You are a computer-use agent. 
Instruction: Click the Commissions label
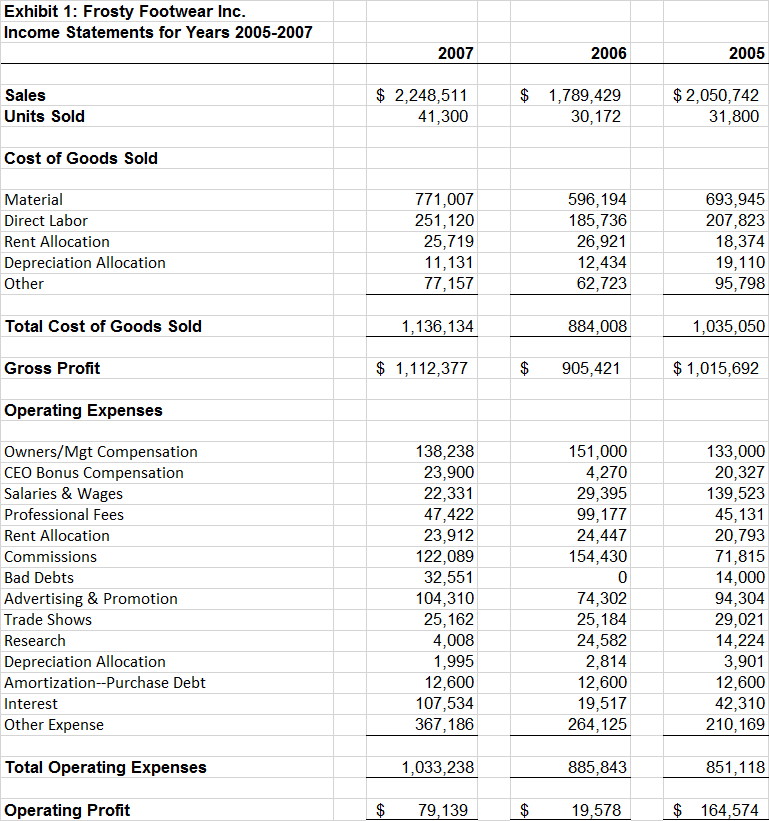[x=51, y=557]
